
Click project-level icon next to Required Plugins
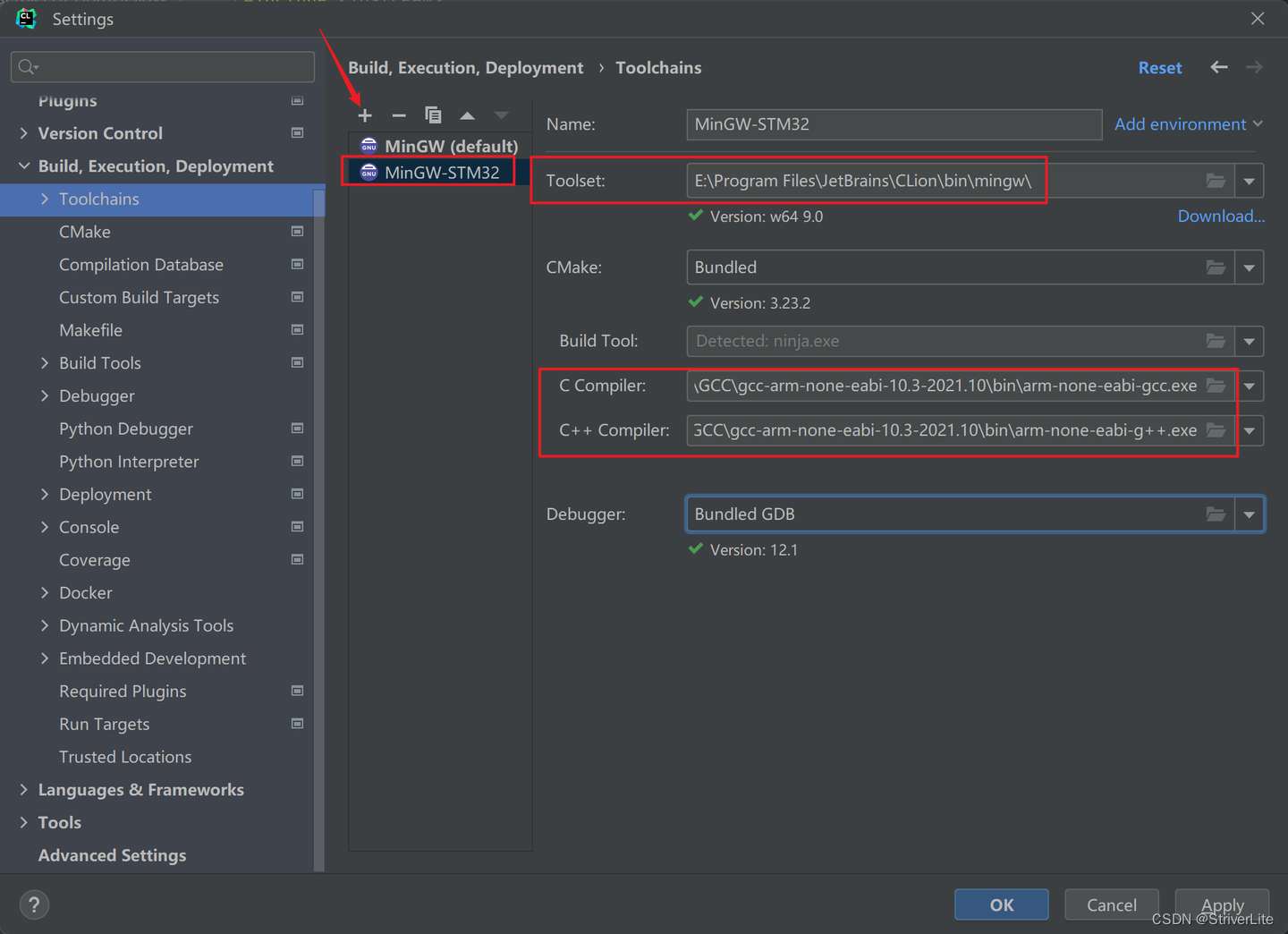297,691
